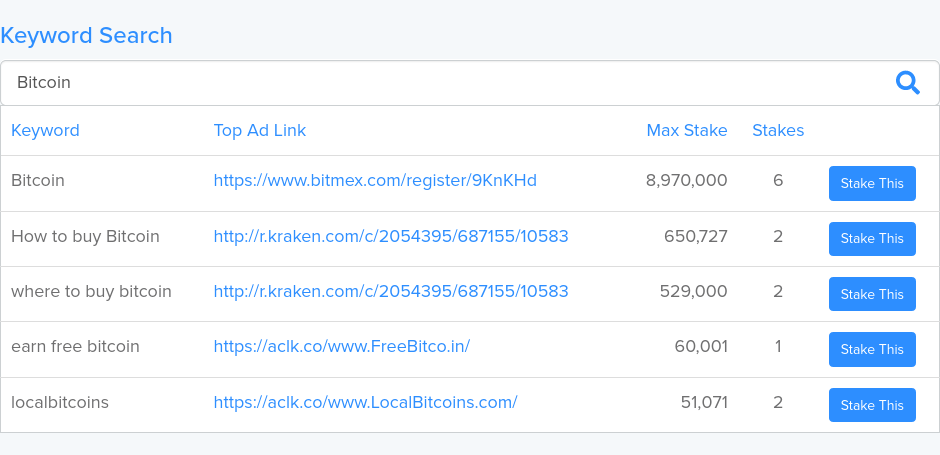The image size is (940, 455).
Task: Sort by the Max Stake column header
Action: click(x=687, y=131)
